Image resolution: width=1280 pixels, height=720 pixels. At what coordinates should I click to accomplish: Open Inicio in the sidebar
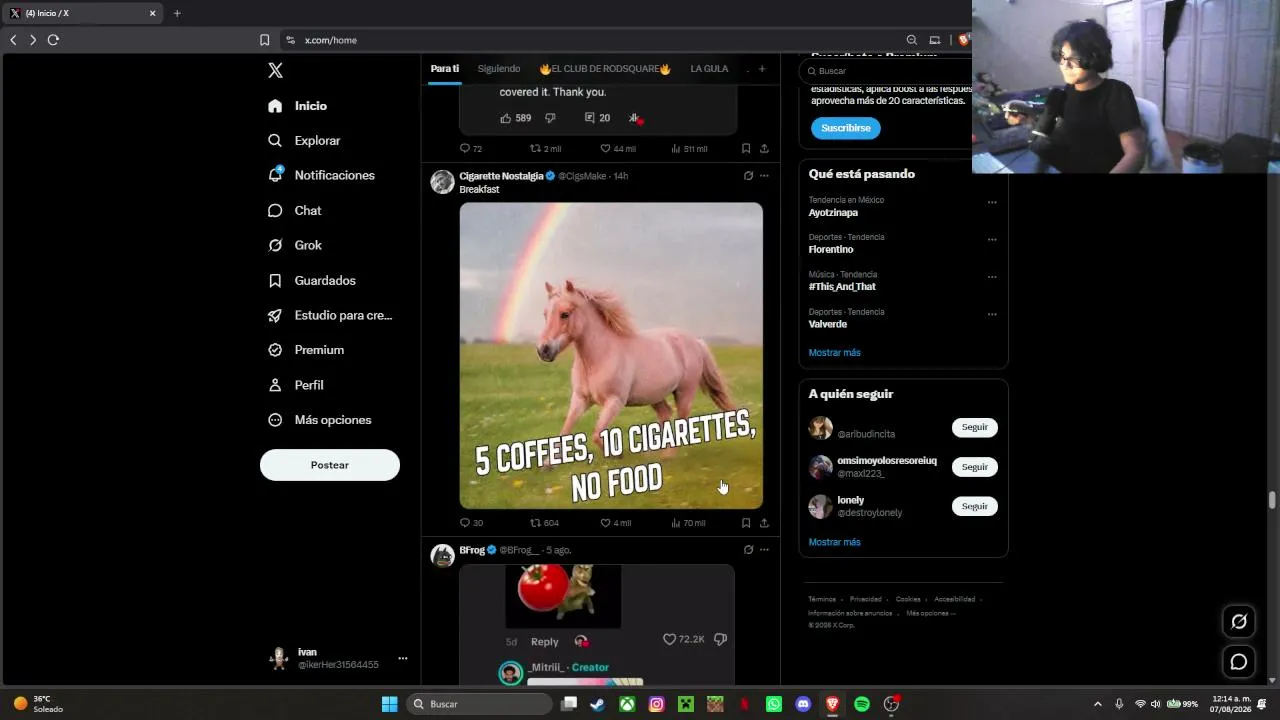pos(298,106)
